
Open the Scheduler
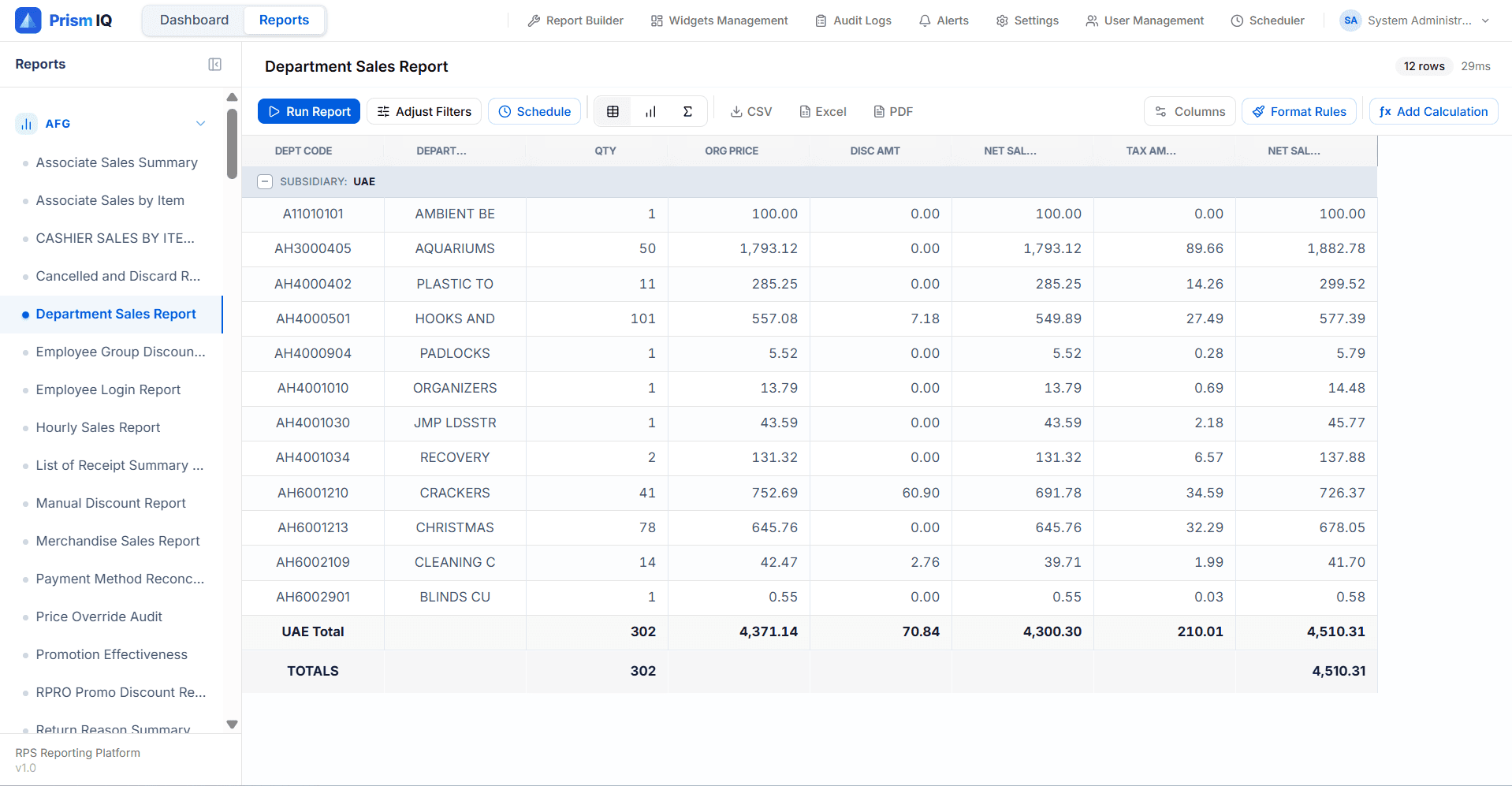[1268, 20]
